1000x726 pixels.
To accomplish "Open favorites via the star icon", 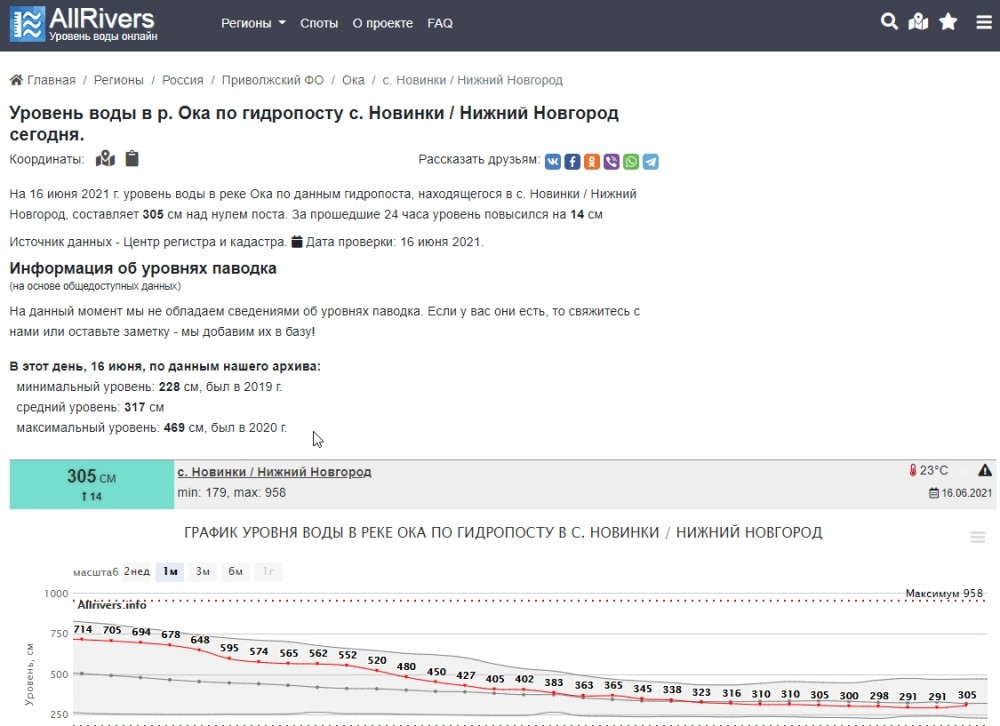I will click(948, 22).
